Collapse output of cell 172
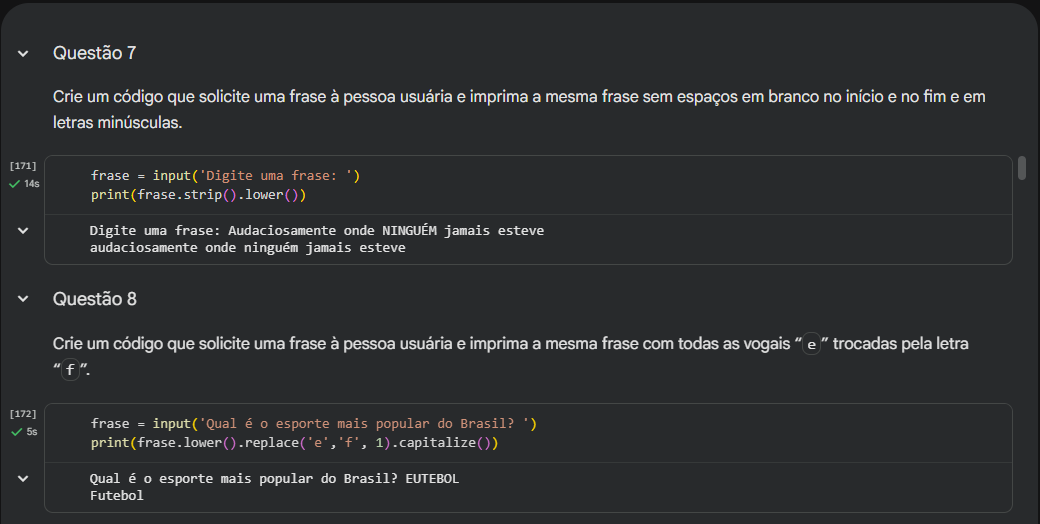The image size is (1040, 524). (23, 478)
